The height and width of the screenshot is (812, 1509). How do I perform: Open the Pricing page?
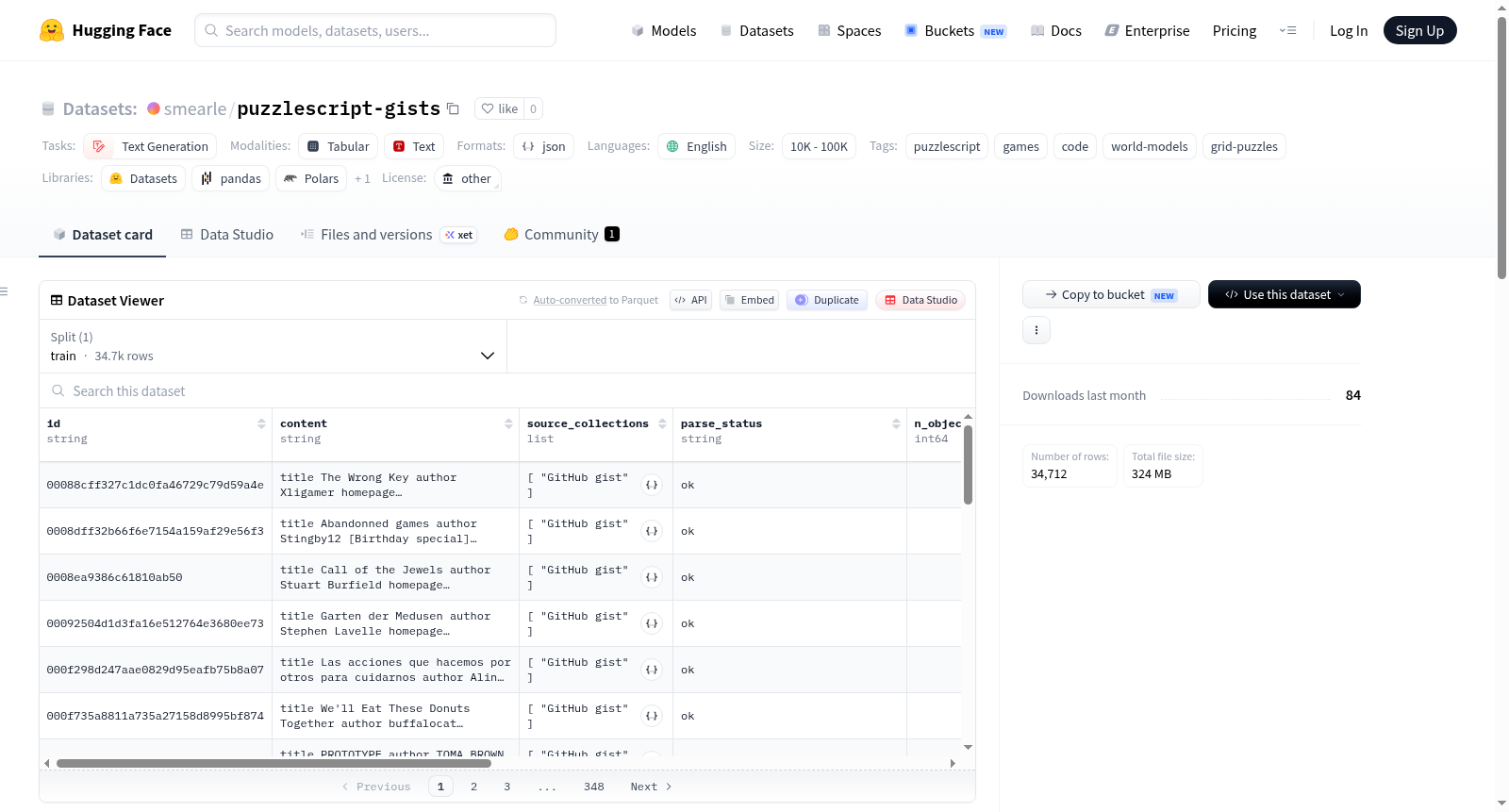pyautogui.click(x=1235, y=30)
